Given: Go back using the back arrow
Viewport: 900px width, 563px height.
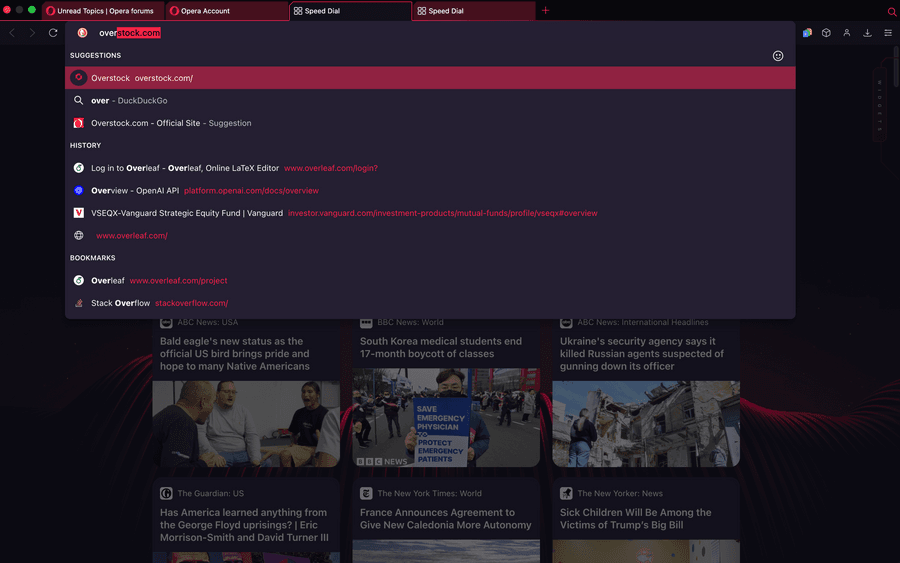Looking at the screenshot, I should point(12,33).
